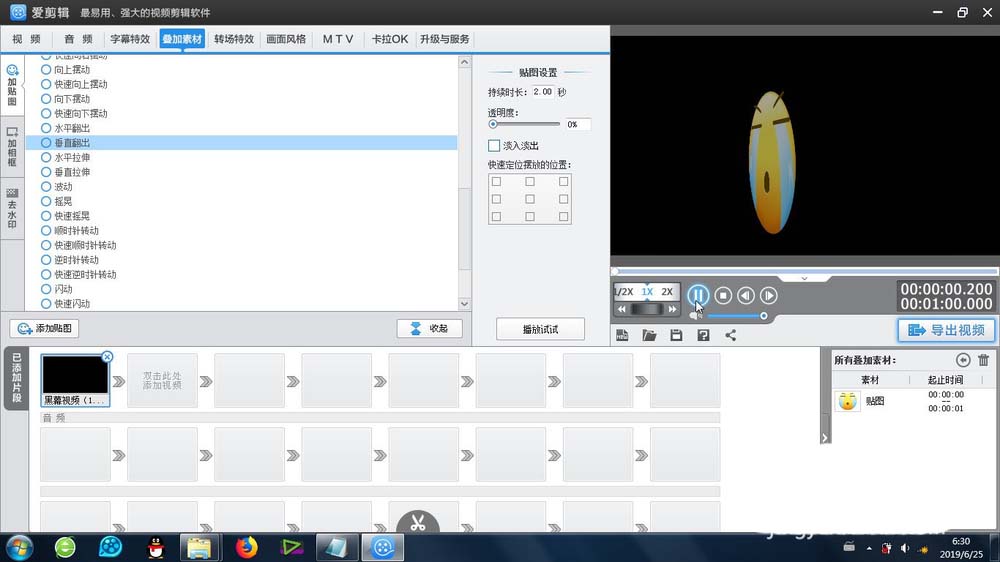Click the new project HD icon
The height and width of the screenshot is (562, 1000).
pos(622,335)
